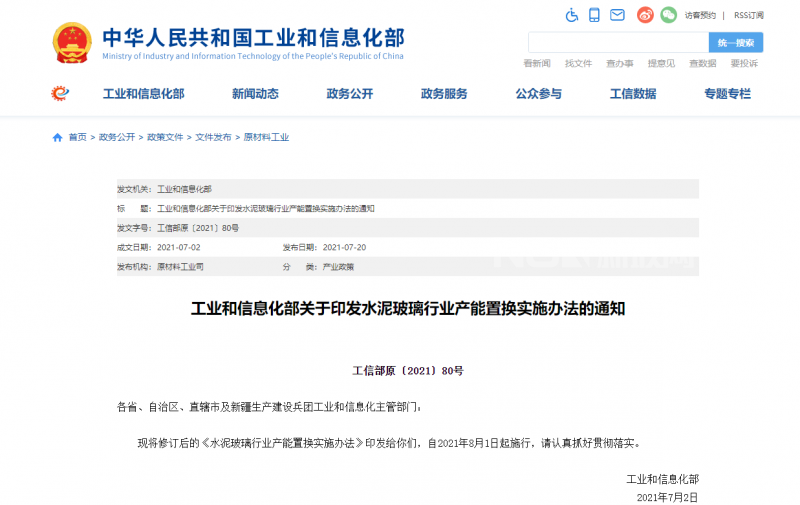Click the paragraph starting 现将修订后的
The height and width of the screenshot is (505, 800).
click(x=389, y=443)
